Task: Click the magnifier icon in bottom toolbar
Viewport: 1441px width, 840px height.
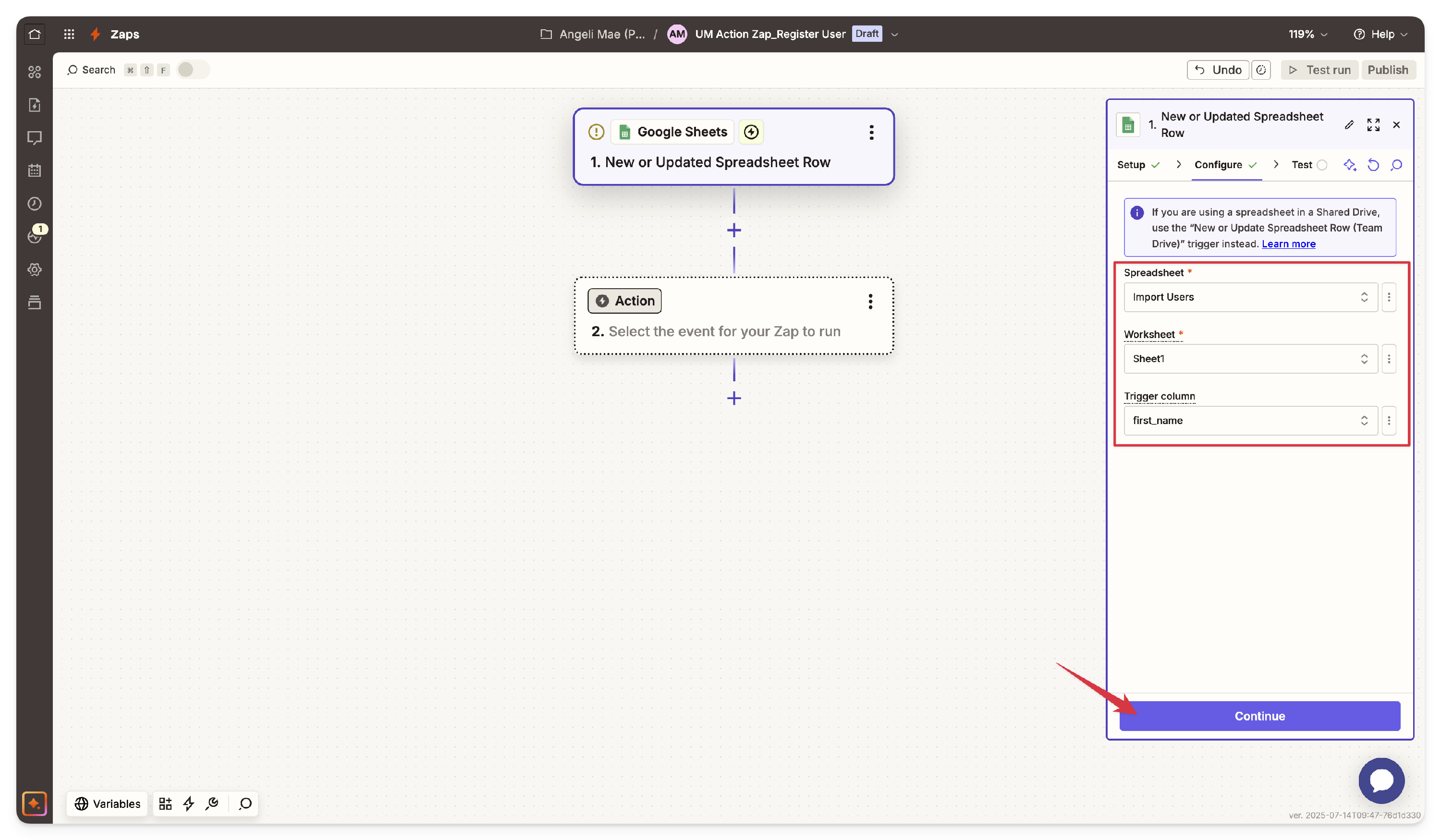Action: click(245, 803)
